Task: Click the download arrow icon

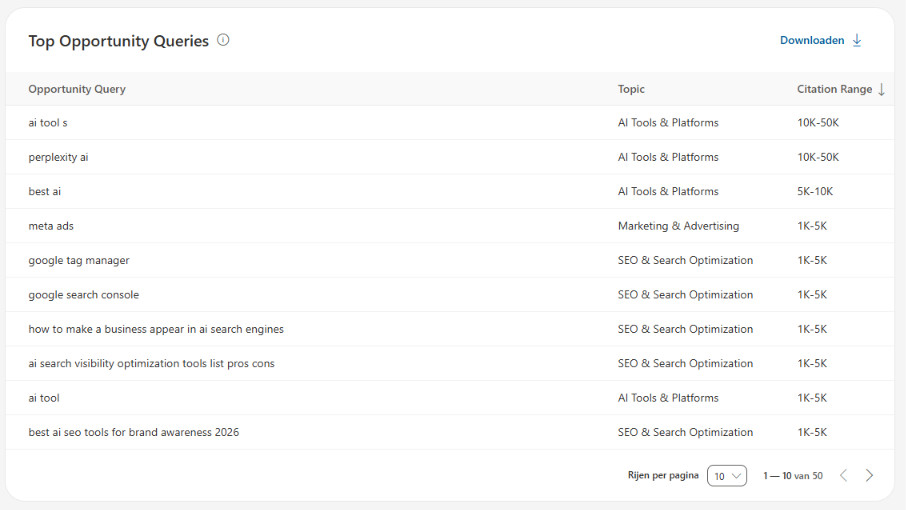Action: (x=857, y=40)
